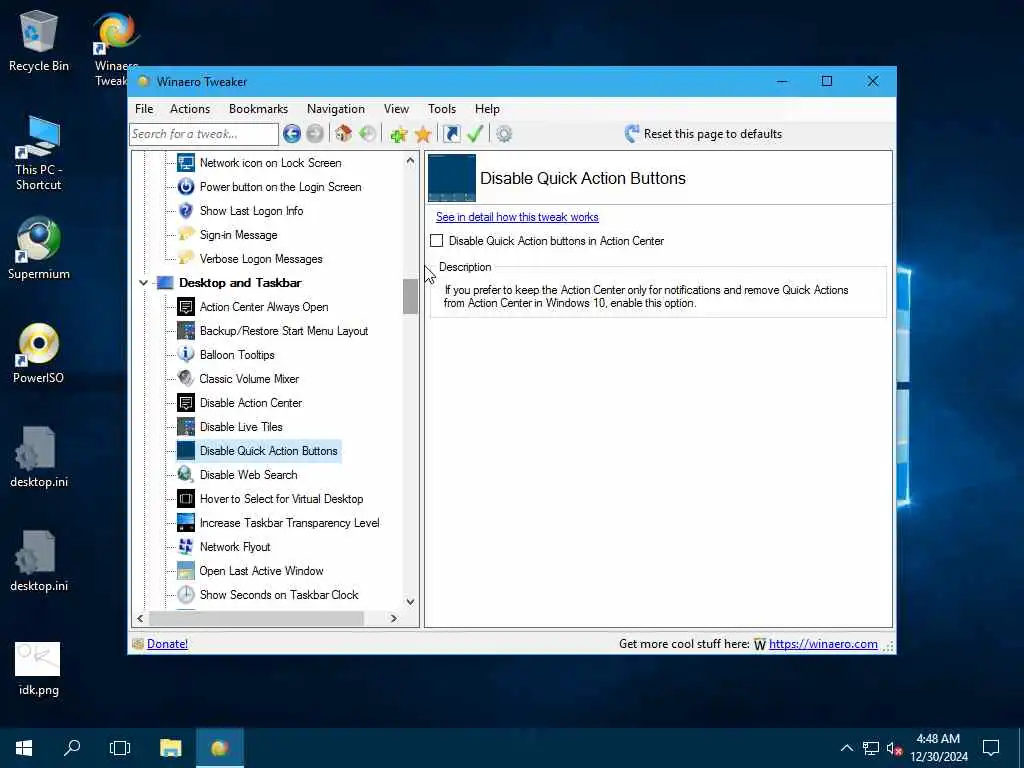The width and height of the screenshot is (1024, 768).
Task: Click the Backup/Restore Start Menu Layout icon
Action: click(x=186, y=330)
